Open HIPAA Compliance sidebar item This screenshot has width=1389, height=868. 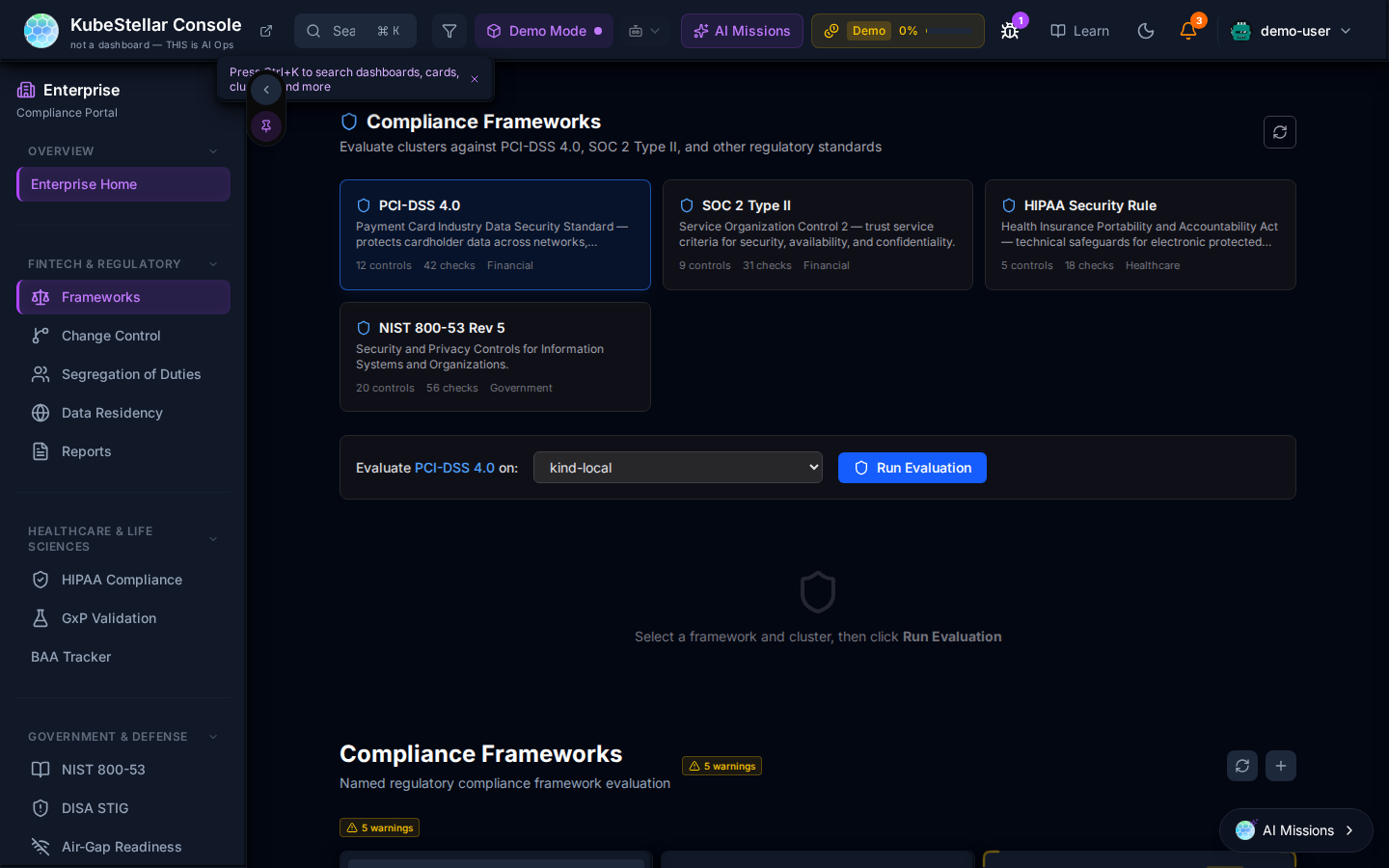coord(122,580)
